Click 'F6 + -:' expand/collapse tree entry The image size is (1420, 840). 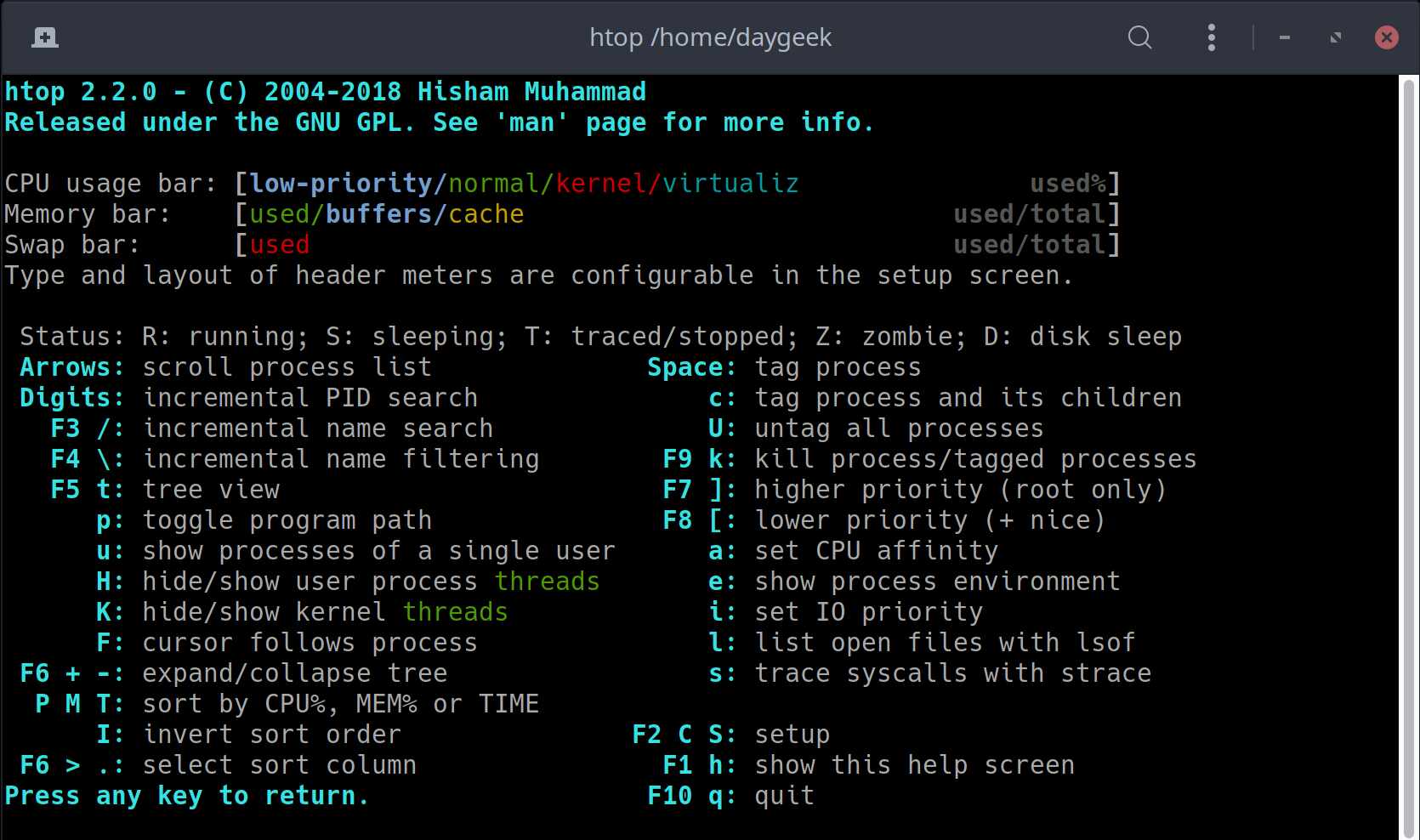click(234, 673)
